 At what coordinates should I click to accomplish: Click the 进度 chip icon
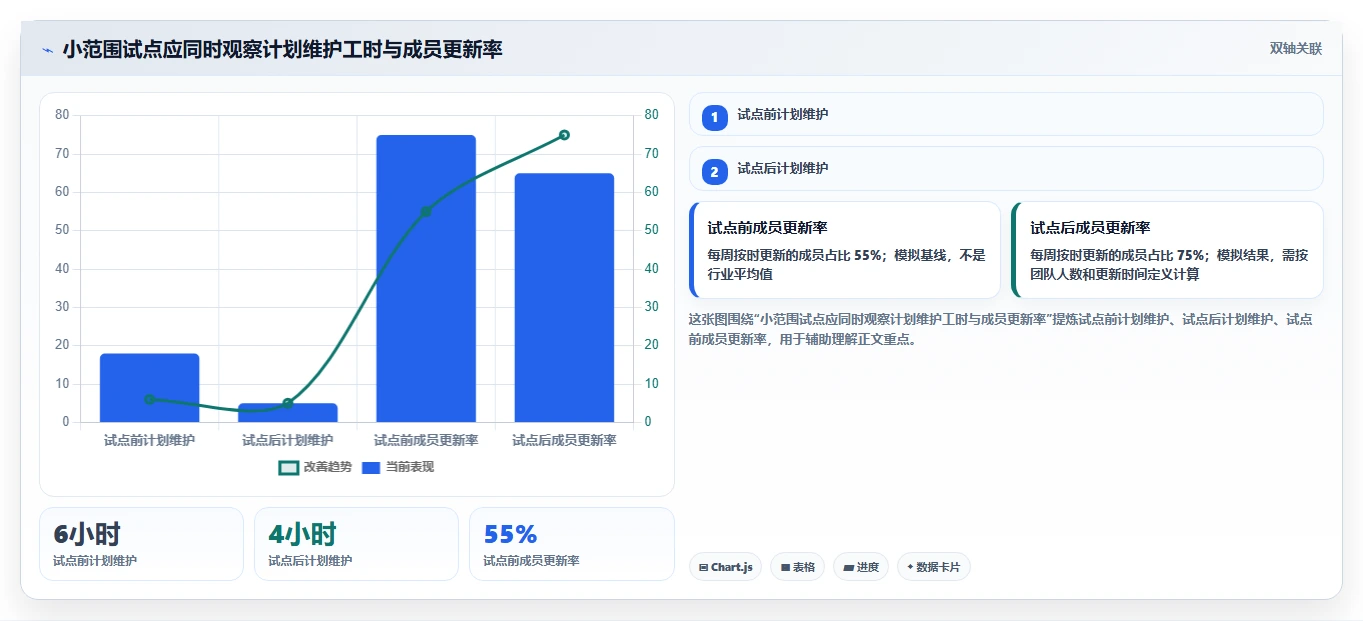pos(848,567)
